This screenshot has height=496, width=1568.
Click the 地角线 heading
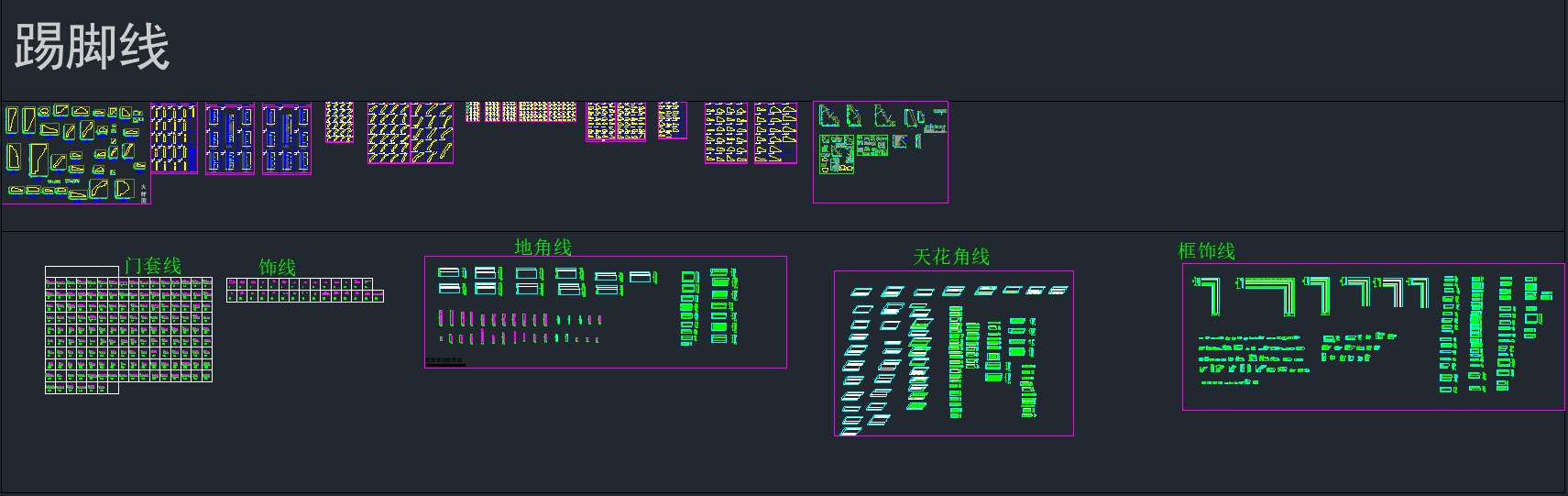543,247
